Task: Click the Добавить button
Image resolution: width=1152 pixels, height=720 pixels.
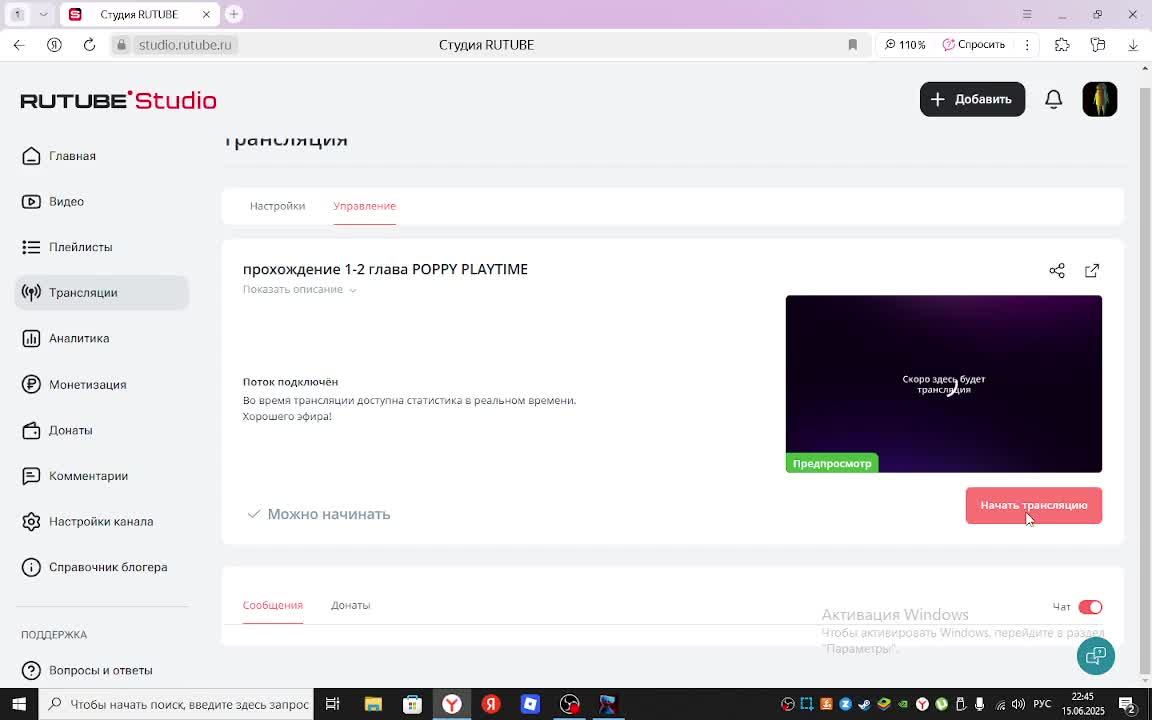Action: pyautogui.click(x=972, y=99)
